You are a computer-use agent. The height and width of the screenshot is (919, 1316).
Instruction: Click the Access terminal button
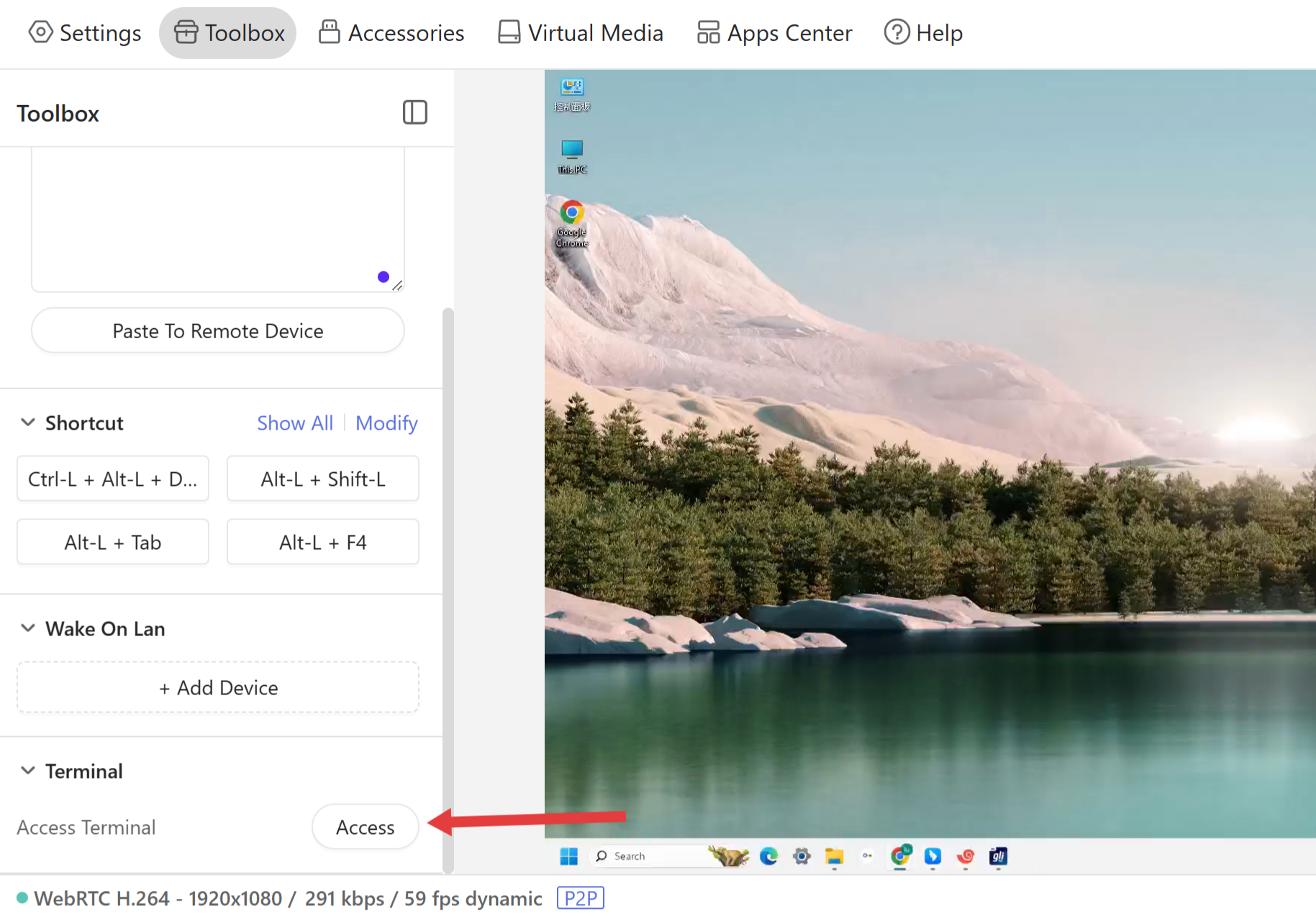point(365,827)
